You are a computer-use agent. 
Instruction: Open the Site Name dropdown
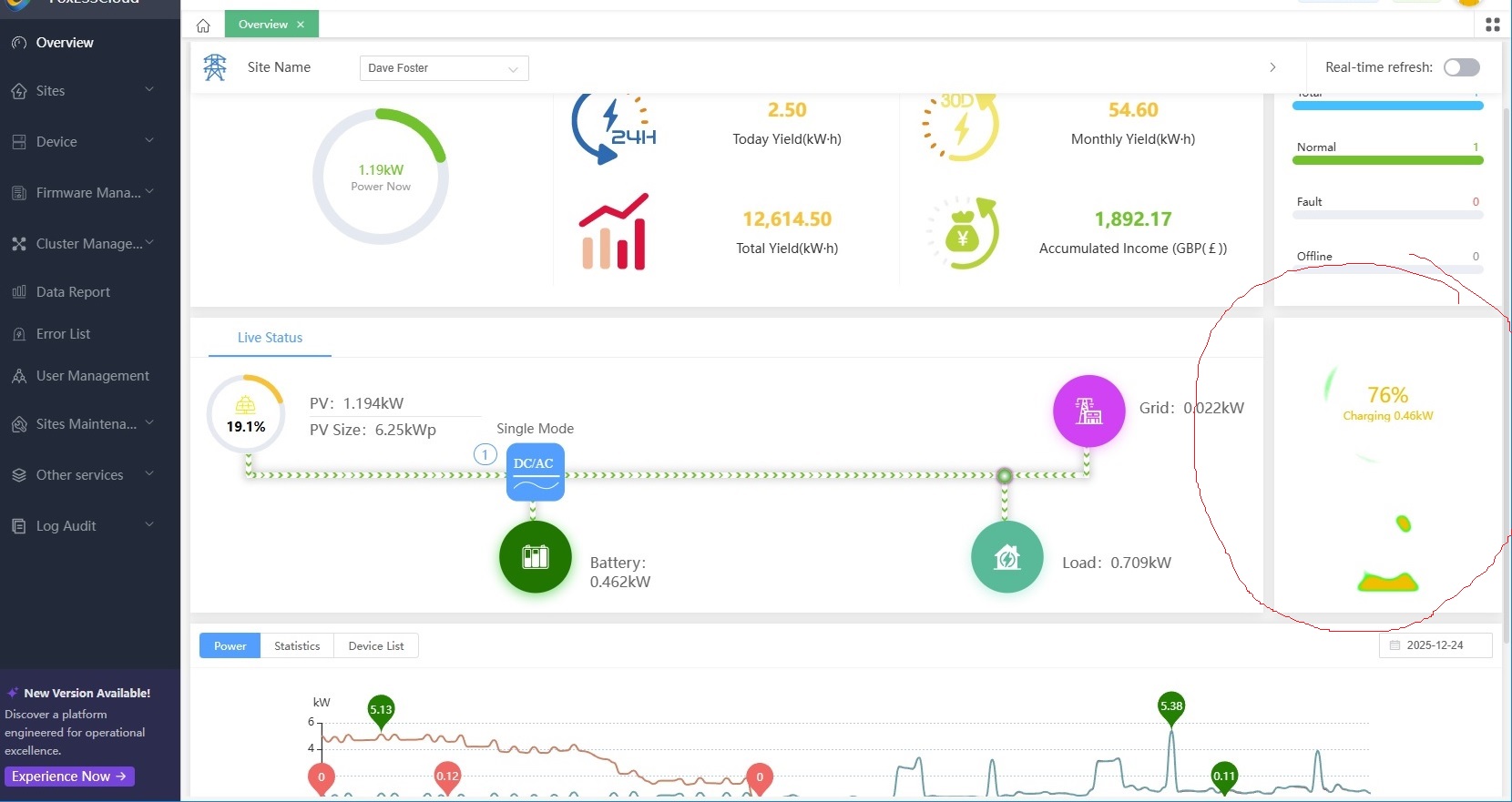pyautogui.click(x=444, y=68)
